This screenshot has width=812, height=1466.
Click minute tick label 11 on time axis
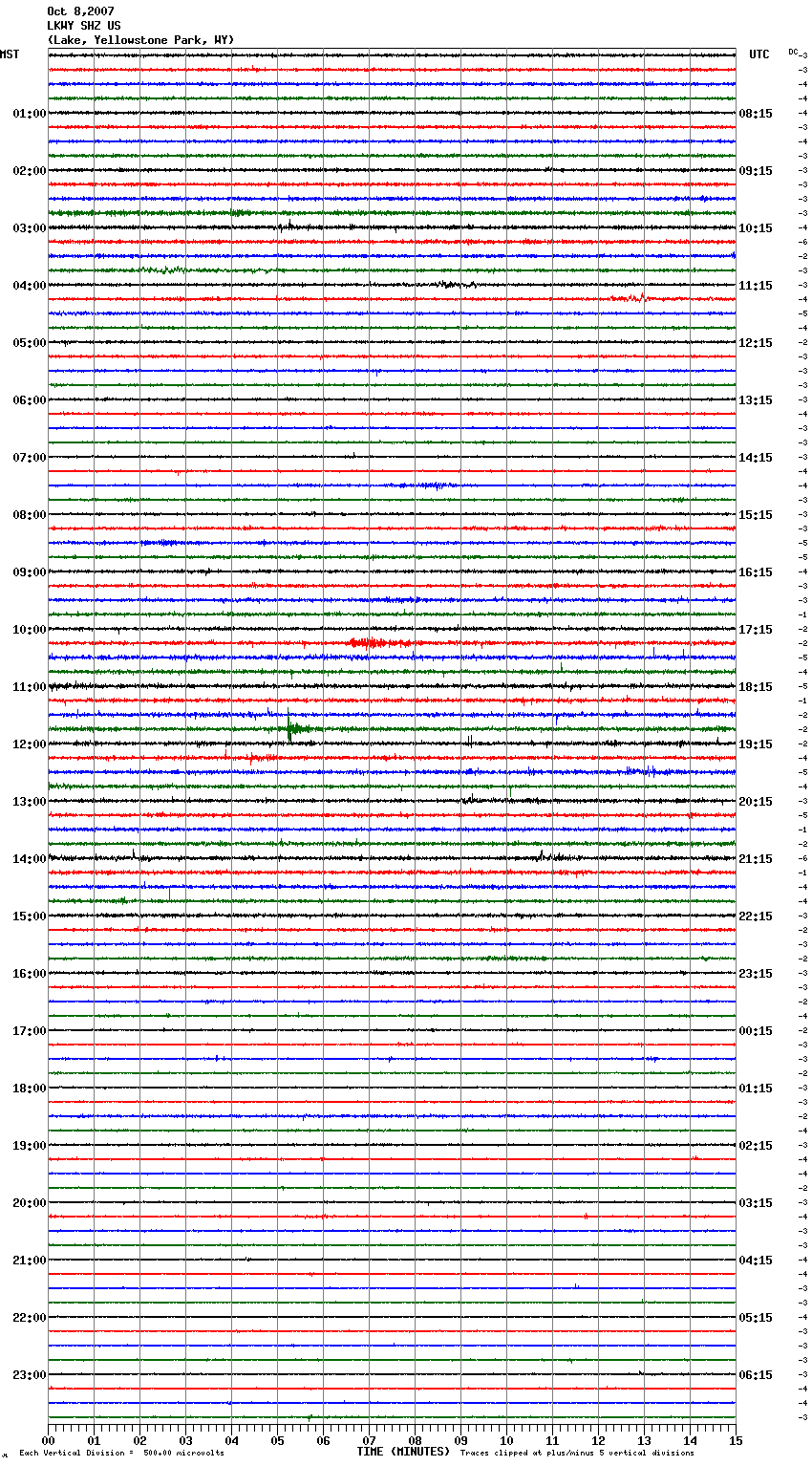[x=552, y=1440]
